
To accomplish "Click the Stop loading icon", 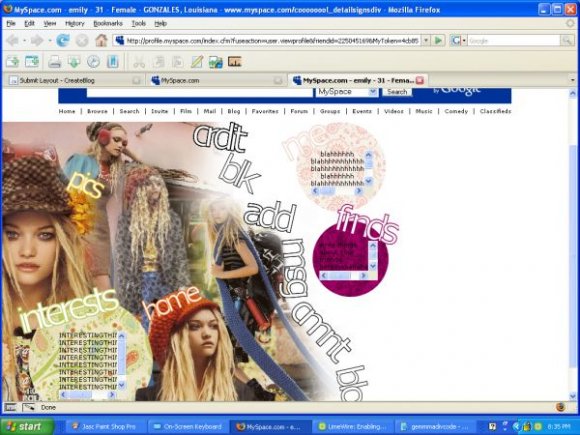I will 82,40.
